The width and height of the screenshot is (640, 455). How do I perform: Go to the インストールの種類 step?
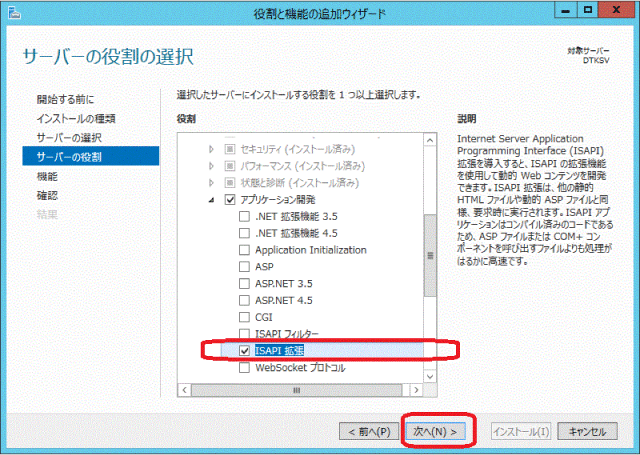[x=76, y=118]
